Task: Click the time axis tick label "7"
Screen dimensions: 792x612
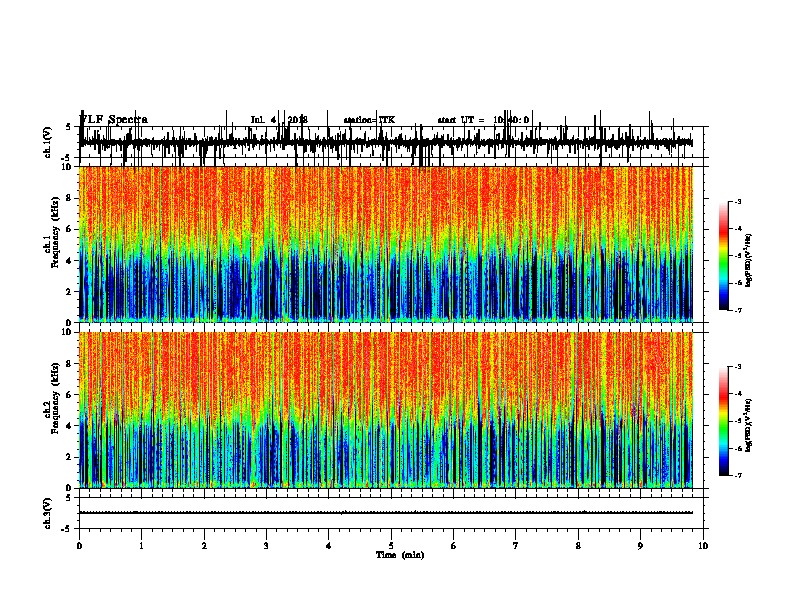Action: pyautogui.click(x=516, y=545)
